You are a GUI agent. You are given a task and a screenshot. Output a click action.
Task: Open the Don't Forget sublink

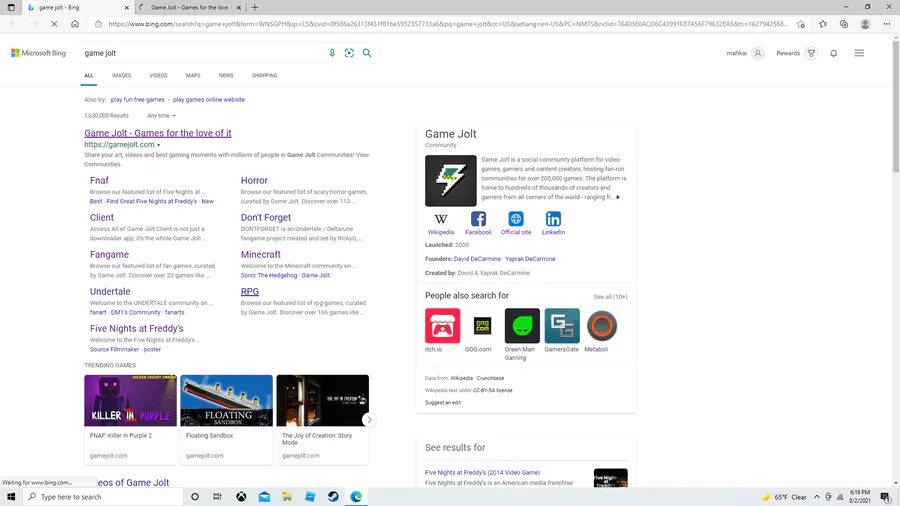pos(266,217)
